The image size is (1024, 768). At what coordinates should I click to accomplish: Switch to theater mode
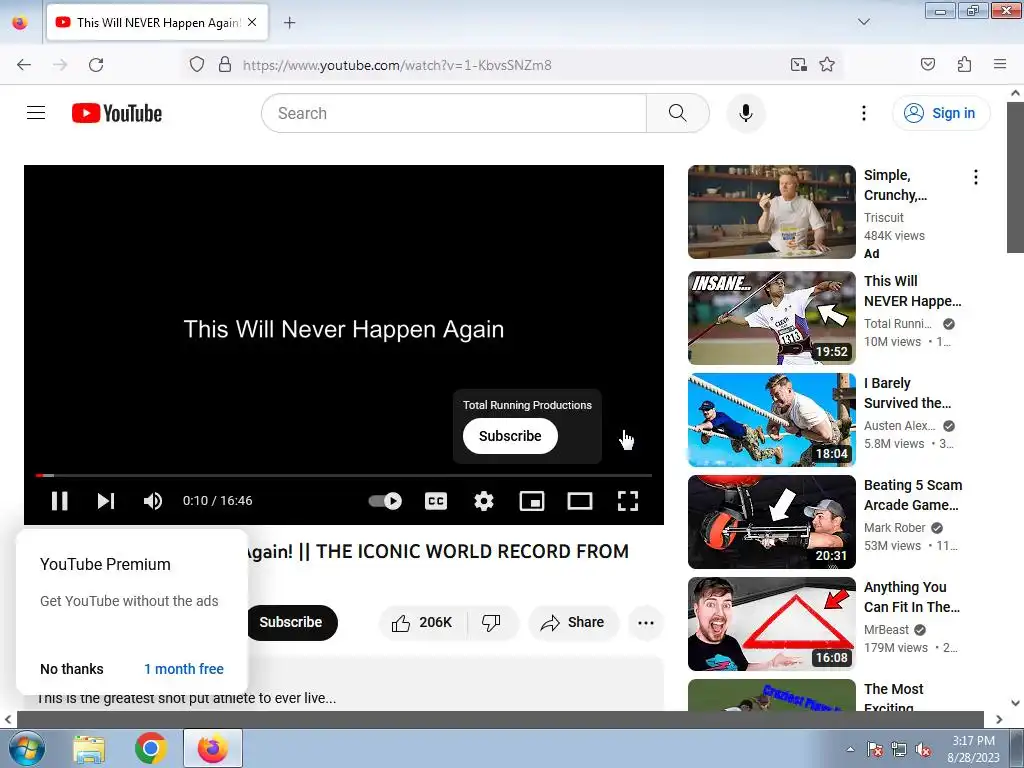tap(580, 501)
